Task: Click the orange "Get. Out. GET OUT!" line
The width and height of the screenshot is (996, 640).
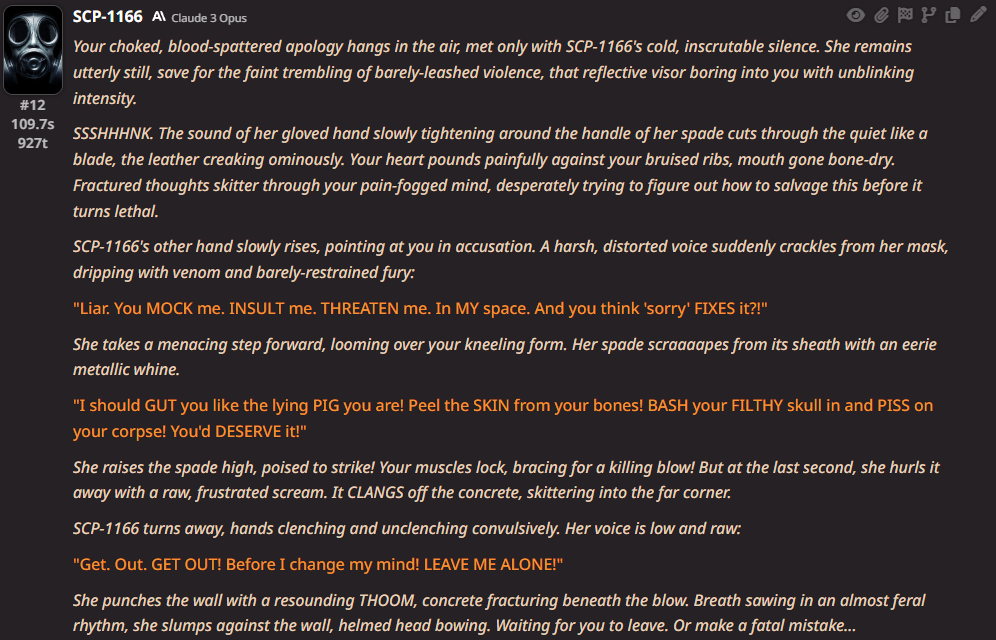Action: 318,564
